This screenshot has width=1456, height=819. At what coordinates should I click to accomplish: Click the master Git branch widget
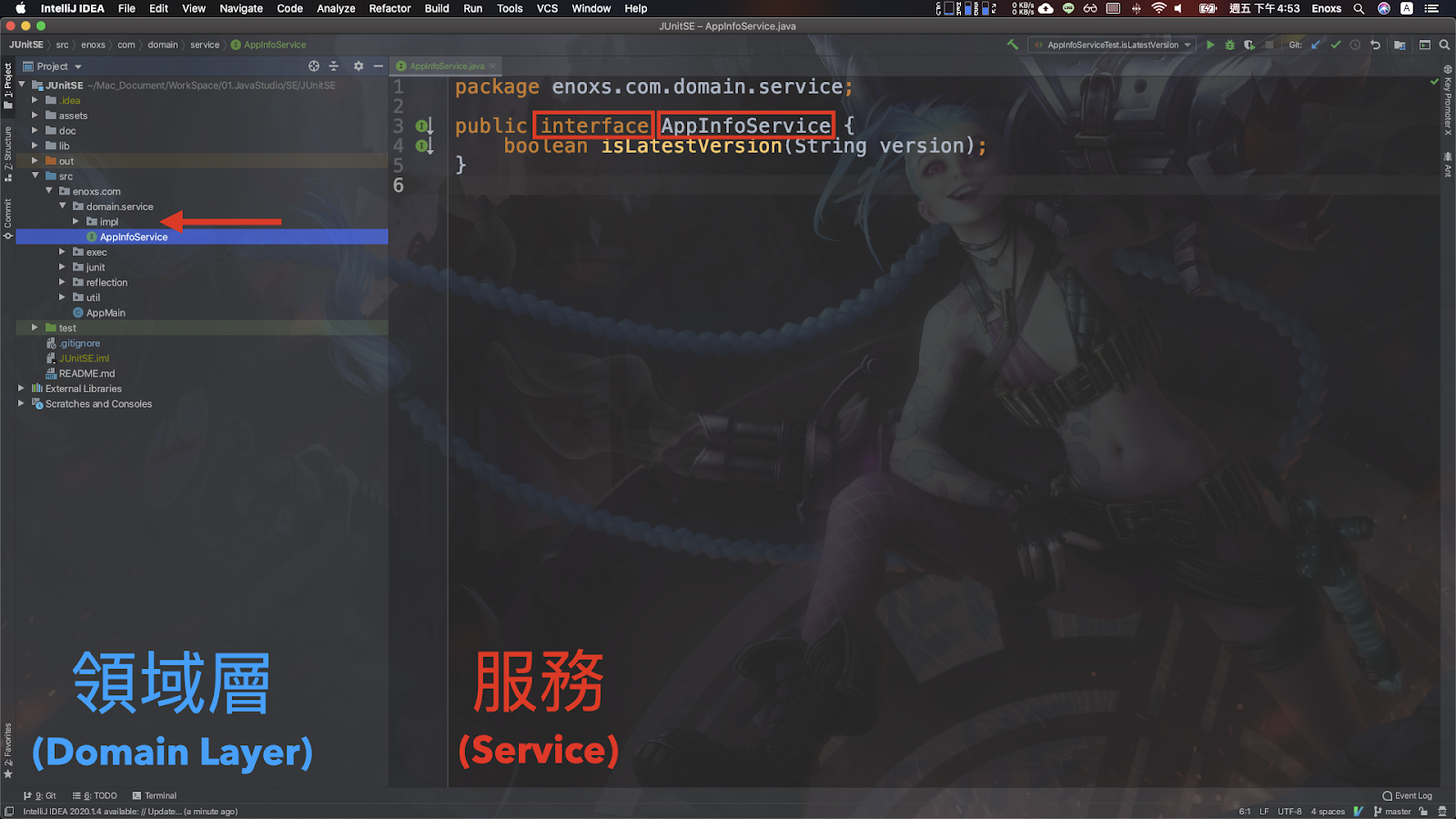[x=1392, y=812]
